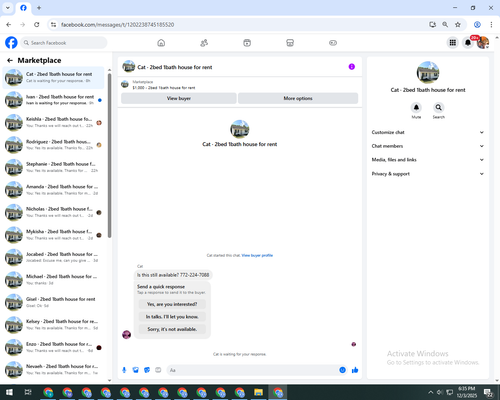Open Nevaeh's conversation in list
Viewport: 500px width, 400px height.
click(53, 369)
